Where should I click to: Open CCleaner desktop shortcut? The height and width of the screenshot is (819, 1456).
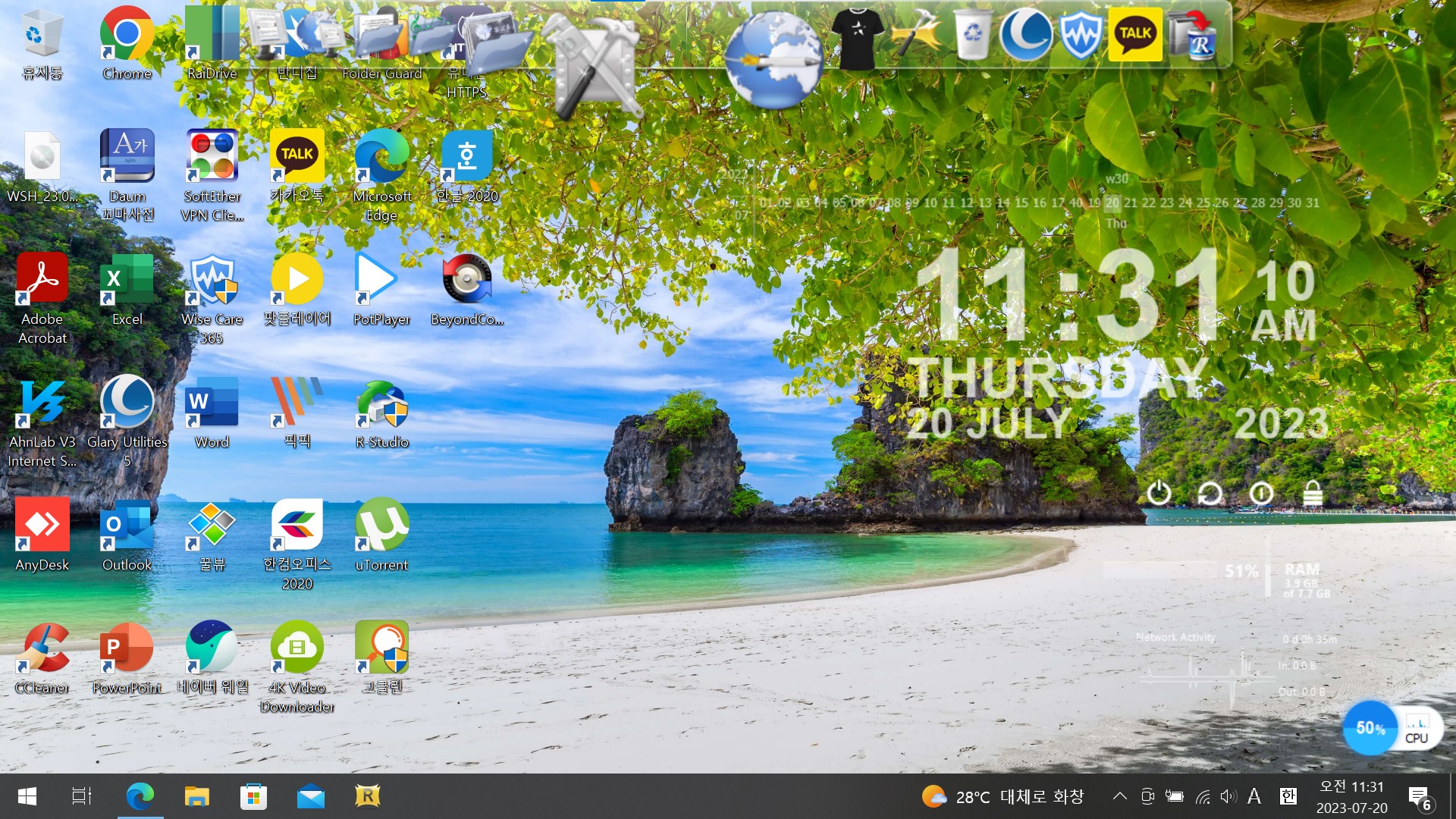(x=42, y=658)
